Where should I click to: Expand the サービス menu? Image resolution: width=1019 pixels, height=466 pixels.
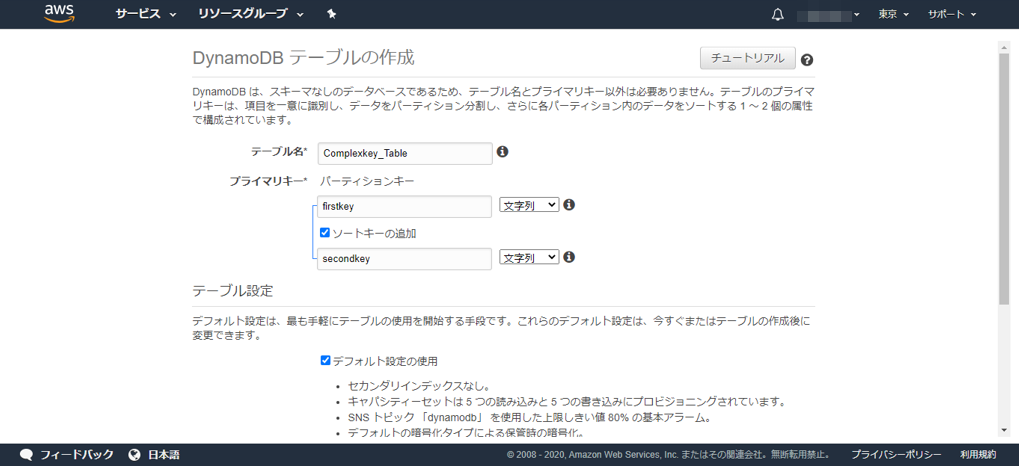click(146, 14)
